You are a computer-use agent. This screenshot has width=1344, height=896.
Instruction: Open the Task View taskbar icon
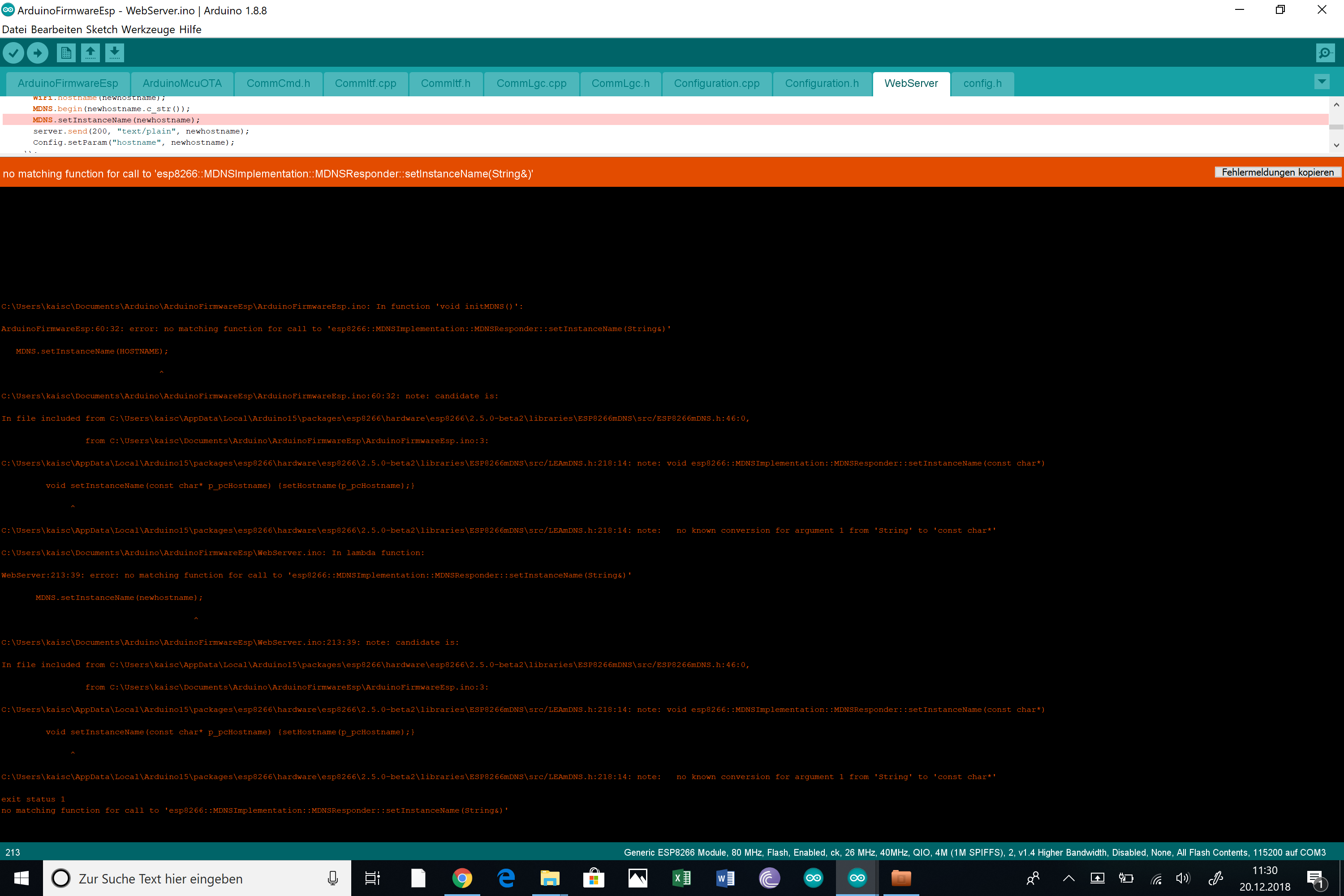[x=373, y=878]
